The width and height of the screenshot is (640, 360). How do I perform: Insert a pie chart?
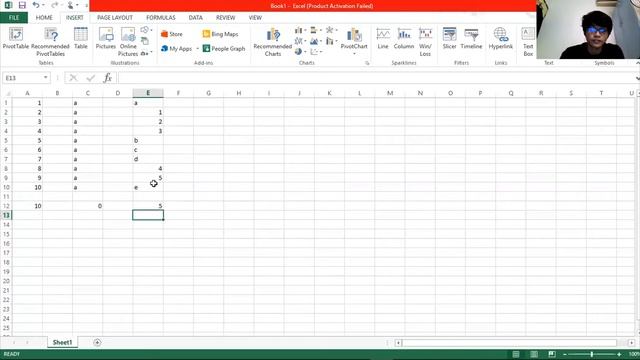(300, 52)
